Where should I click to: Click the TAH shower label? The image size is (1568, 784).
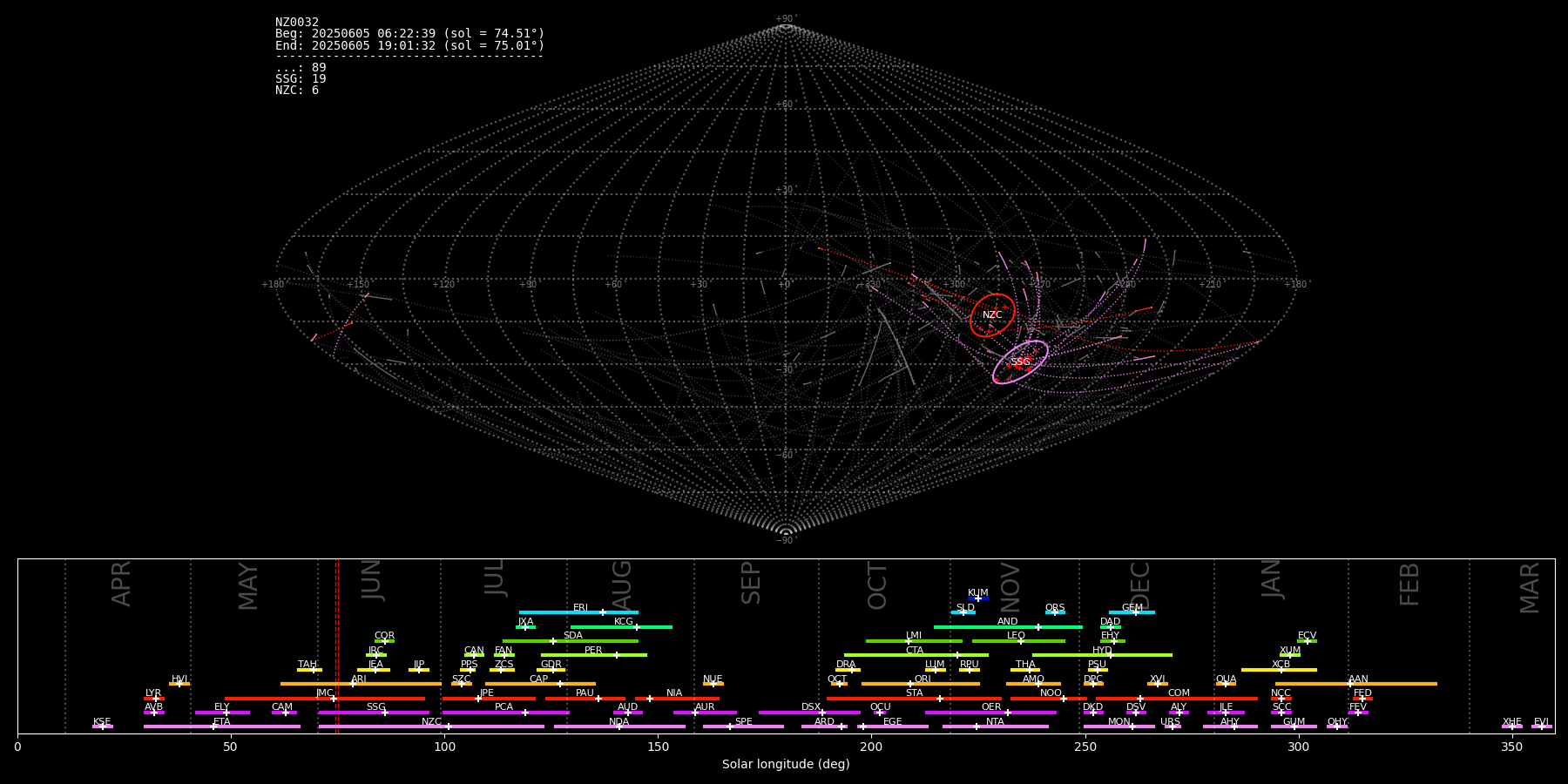coord(308,665)
